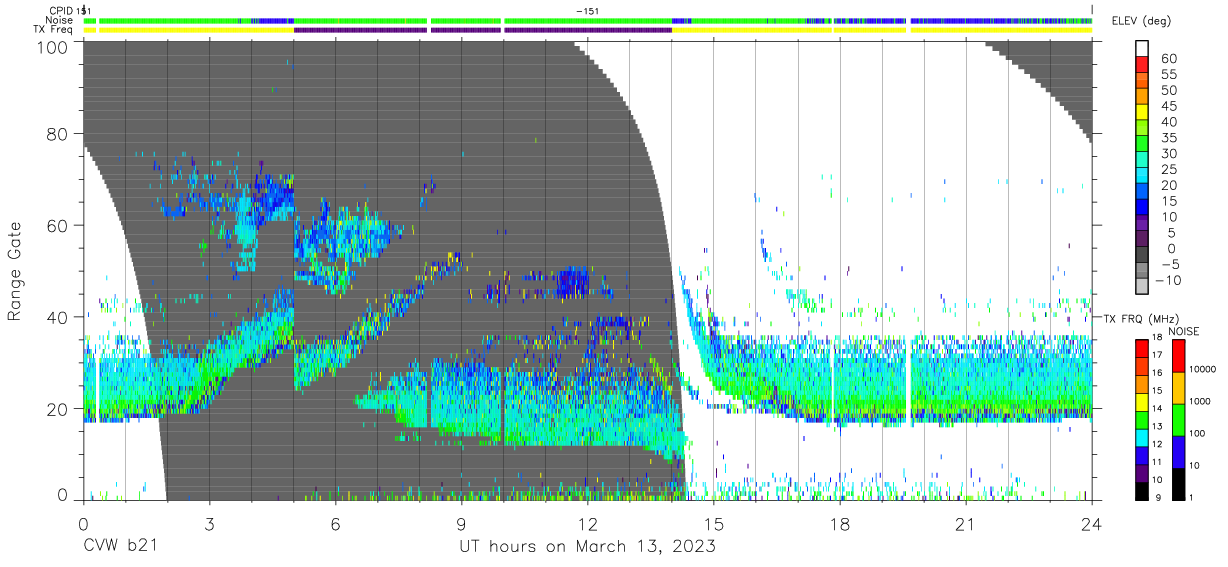Screen dimensions: 1228x567
Task: Select the 'Noise' strip label at top left
Action: (60, 20)
